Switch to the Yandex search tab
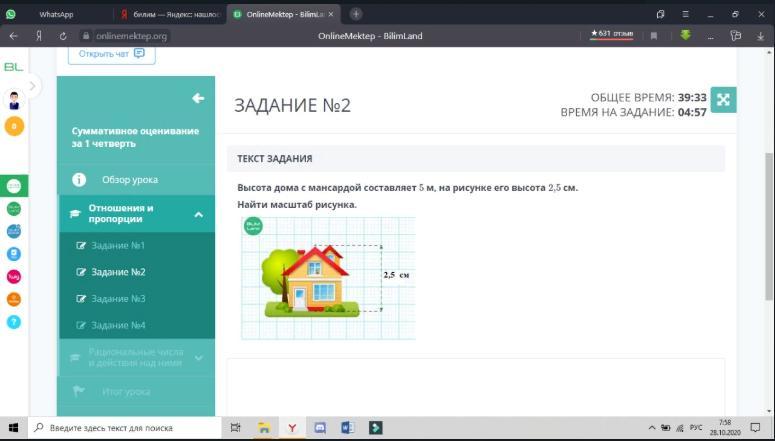Screen dimensions: 775x441 [x=171, y=14]
